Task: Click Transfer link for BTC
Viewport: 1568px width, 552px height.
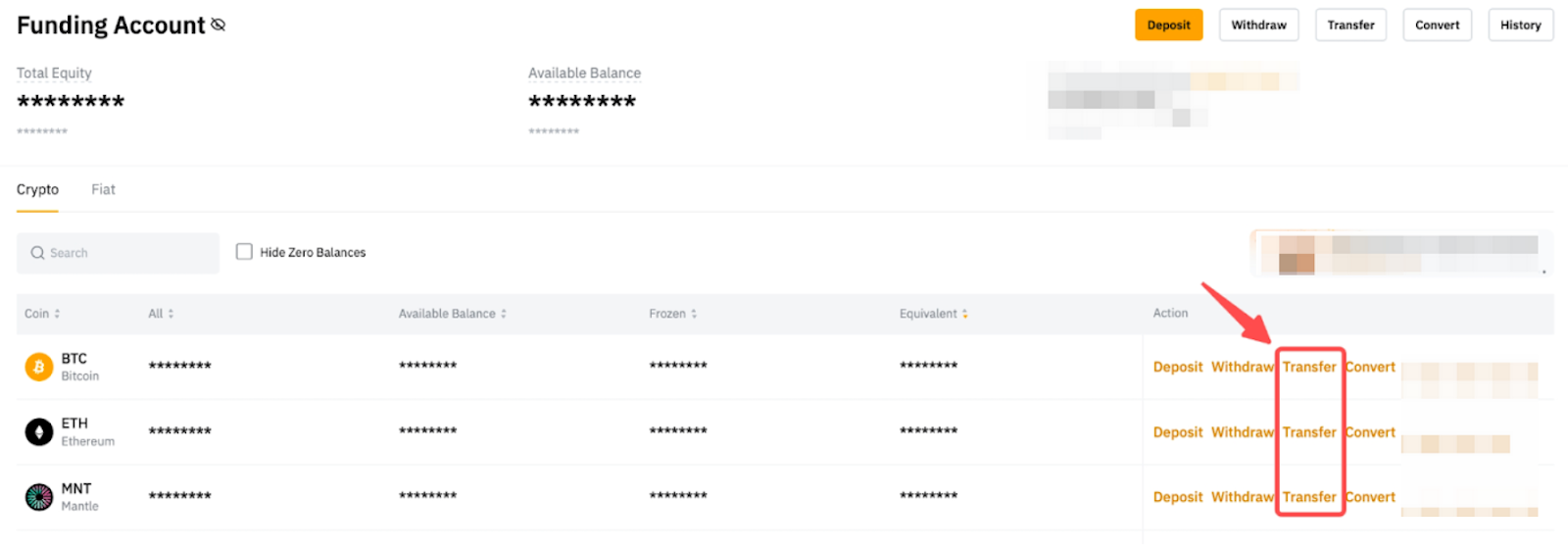Action: (x=1308, y=367)
